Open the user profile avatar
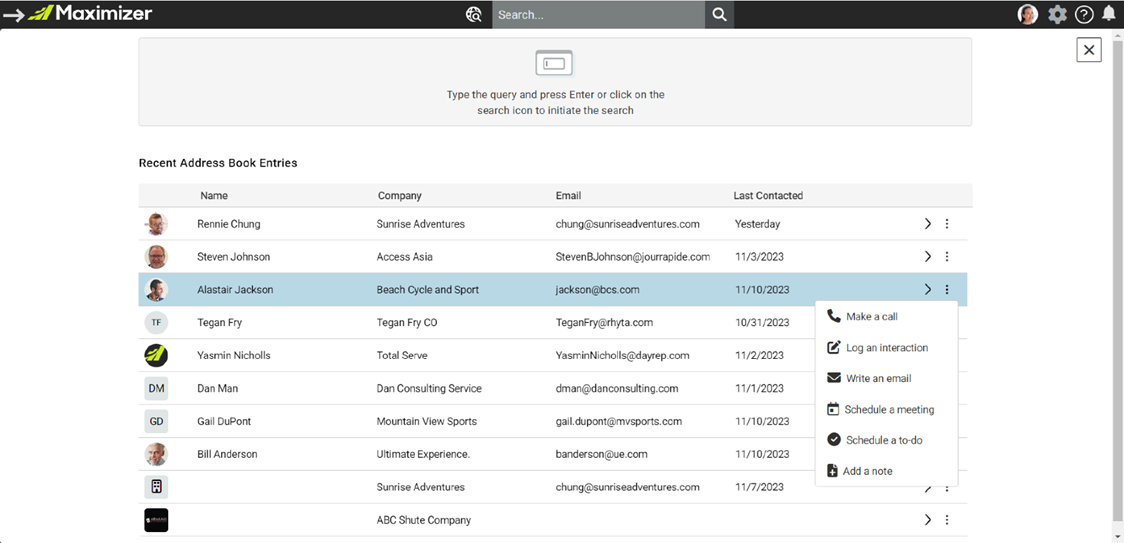The width and height of the screenshot is (1124, 543). tap(1028, 14)
